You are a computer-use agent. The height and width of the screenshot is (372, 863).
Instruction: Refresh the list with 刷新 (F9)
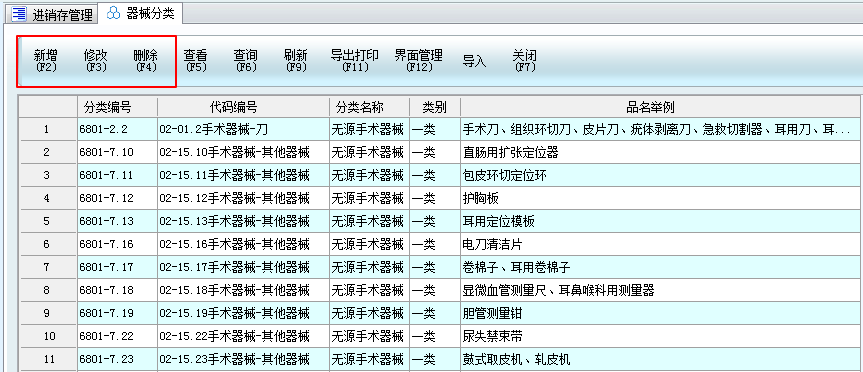(x=296, y=61)
